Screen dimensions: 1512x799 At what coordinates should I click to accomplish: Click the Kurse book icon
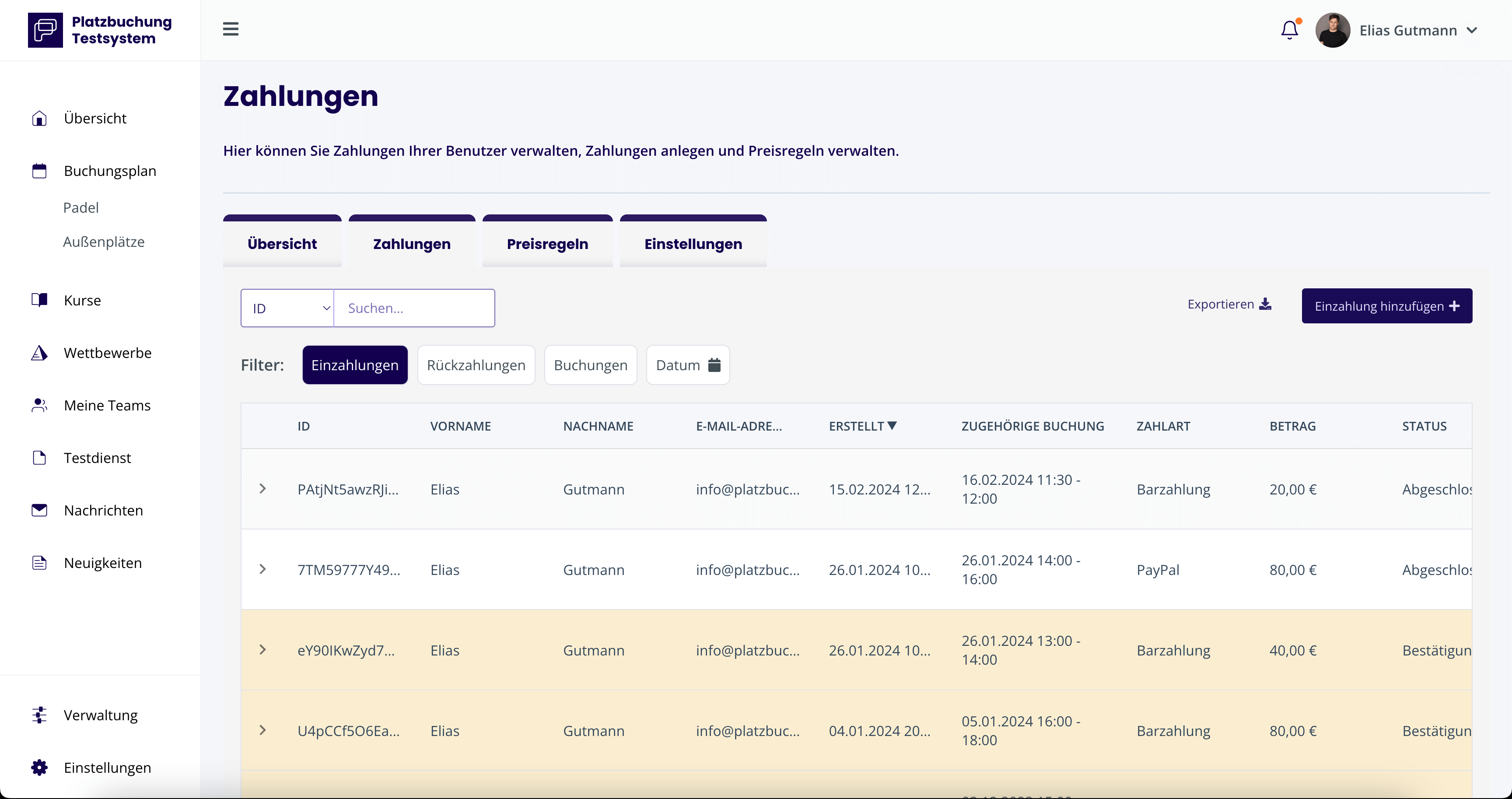(39, 300)
